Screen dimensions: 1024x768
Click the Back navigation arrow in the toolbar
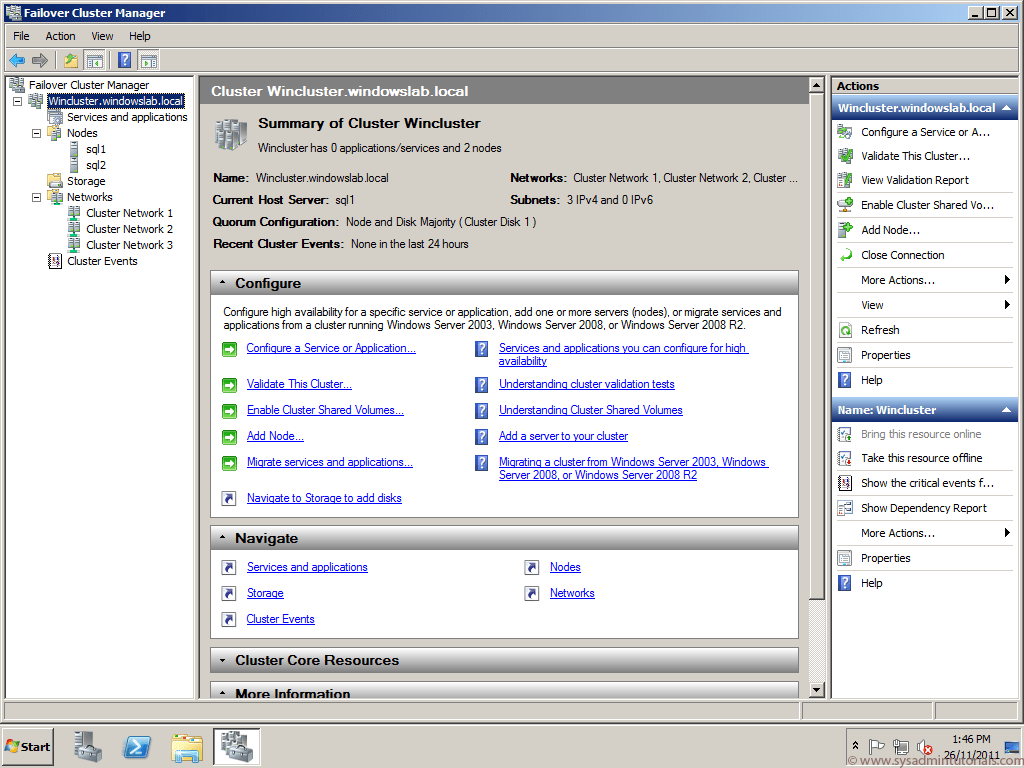(x=17, y=60)
